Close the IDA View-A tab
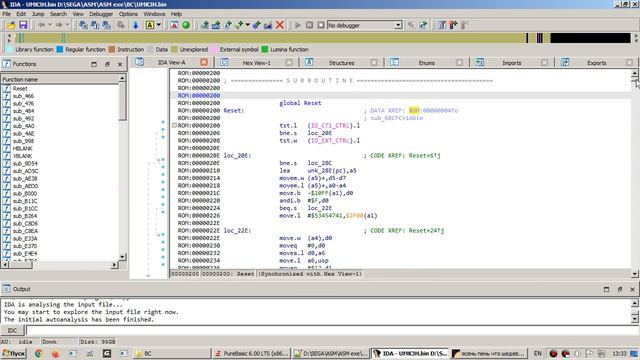 204,62
